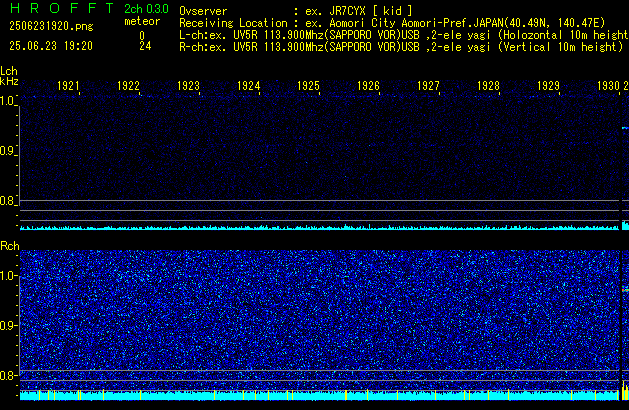The height and width of the screenshot is (410, 629).
Task: Click time marker 1925
Action: [308, 86]
